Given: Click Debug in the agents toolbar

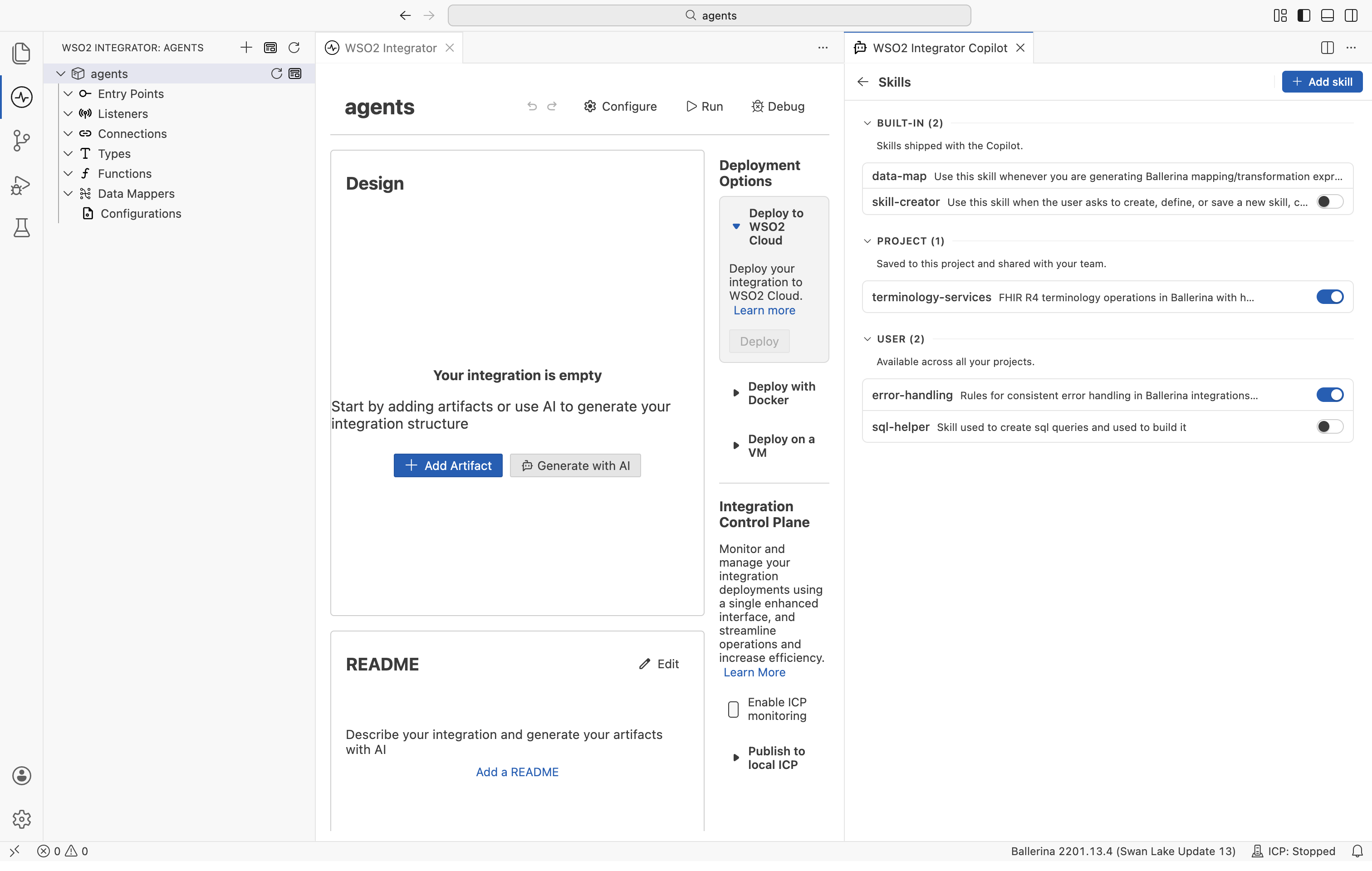Looking at the screenshot, I should [778, 106].
